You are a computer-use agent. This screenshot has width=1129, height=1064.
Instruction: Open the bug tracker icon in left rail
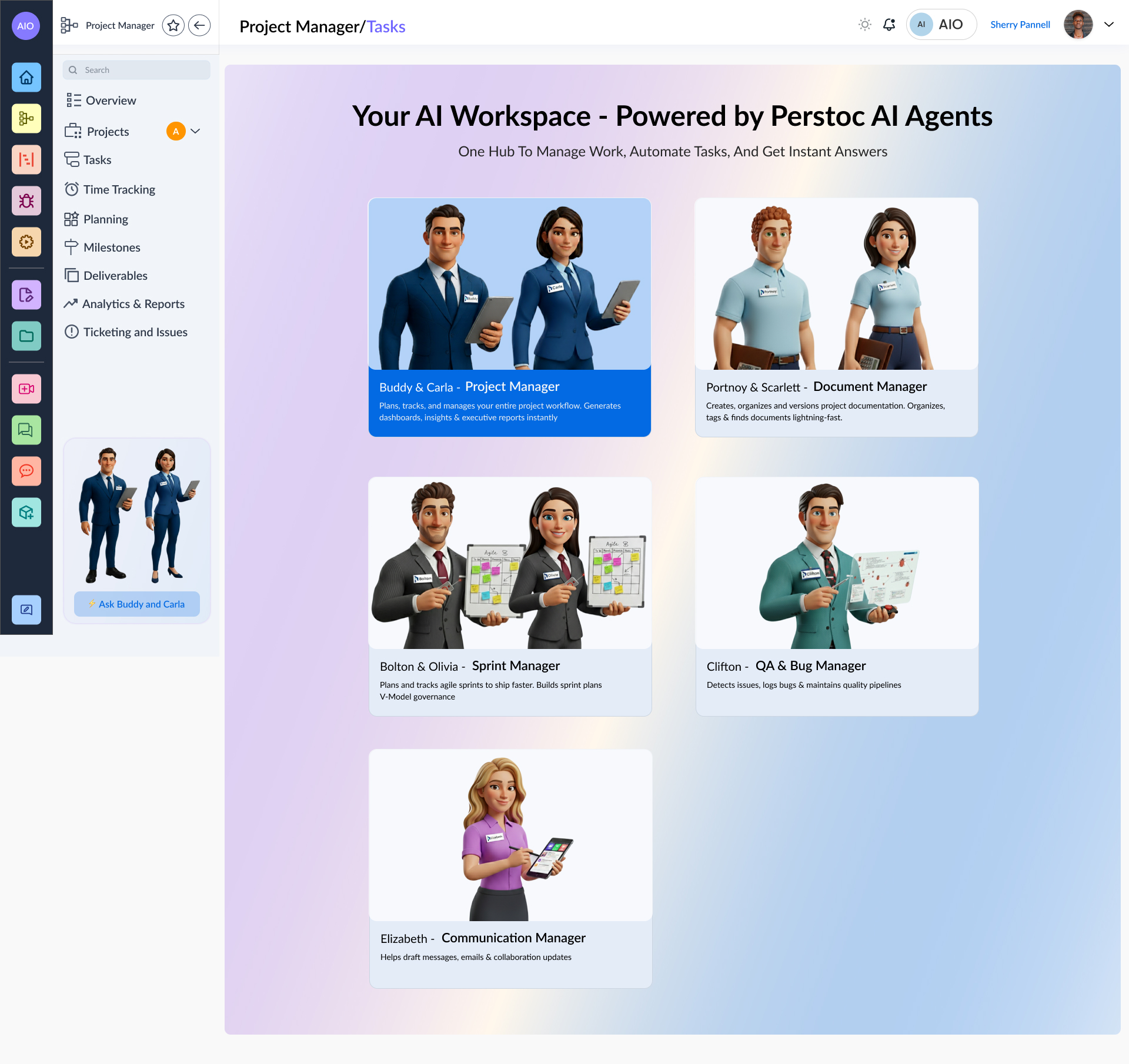(26, 201)
